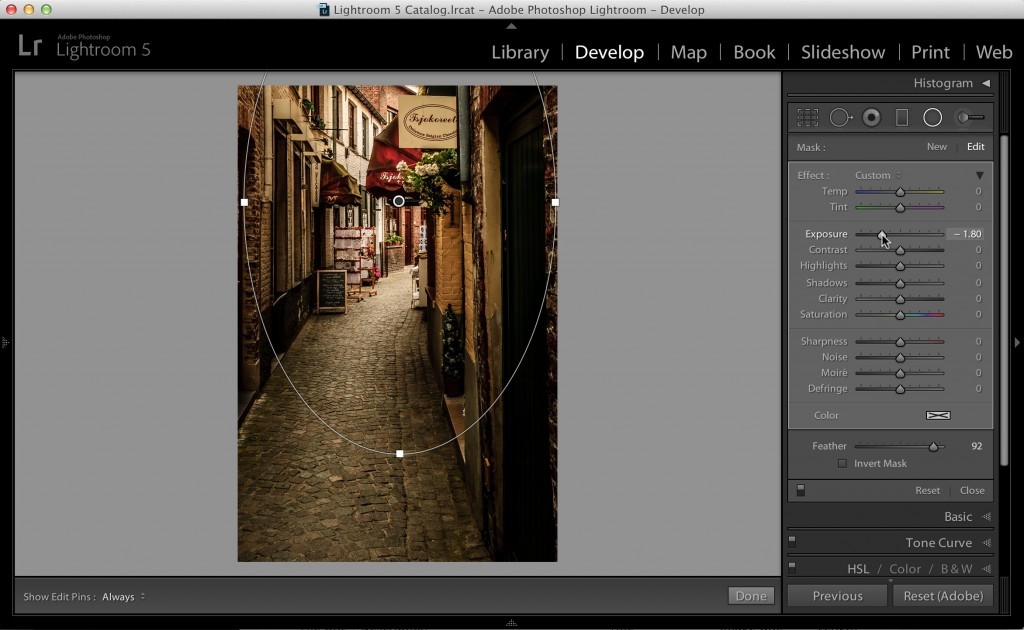This screenshot has height=630, width=1024.
Task: Select the Adjustment Brush tool
Action: tap(970, 118)
